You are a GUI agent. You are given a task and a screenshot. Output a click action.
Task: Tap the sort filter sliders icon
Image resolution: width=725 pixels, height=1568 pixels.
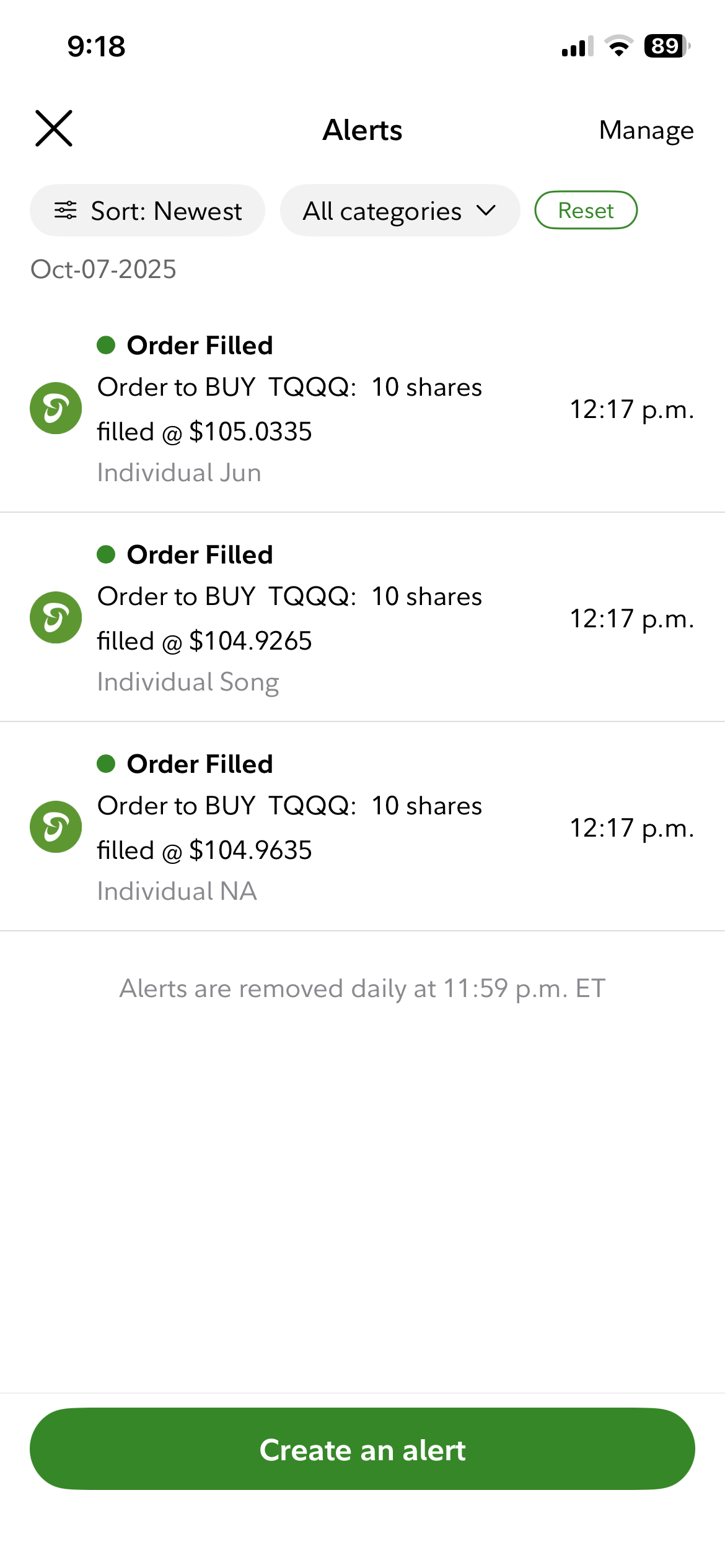click(66, 211)
